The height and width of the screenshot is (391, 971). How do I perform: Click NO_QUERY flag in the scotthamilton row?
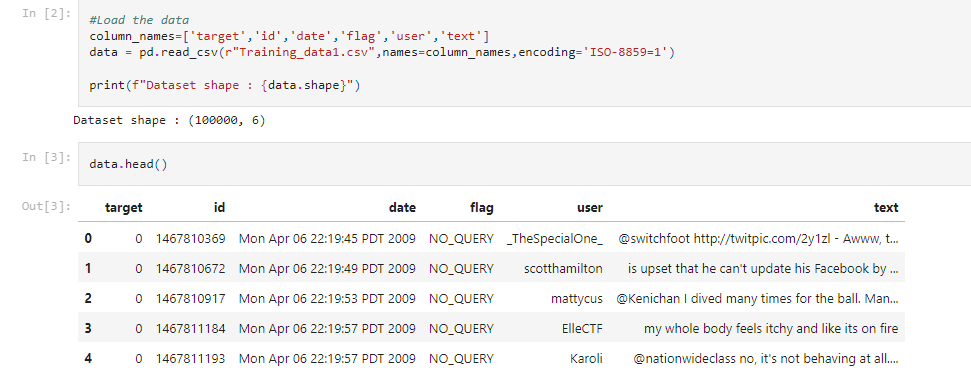[461, 269]
